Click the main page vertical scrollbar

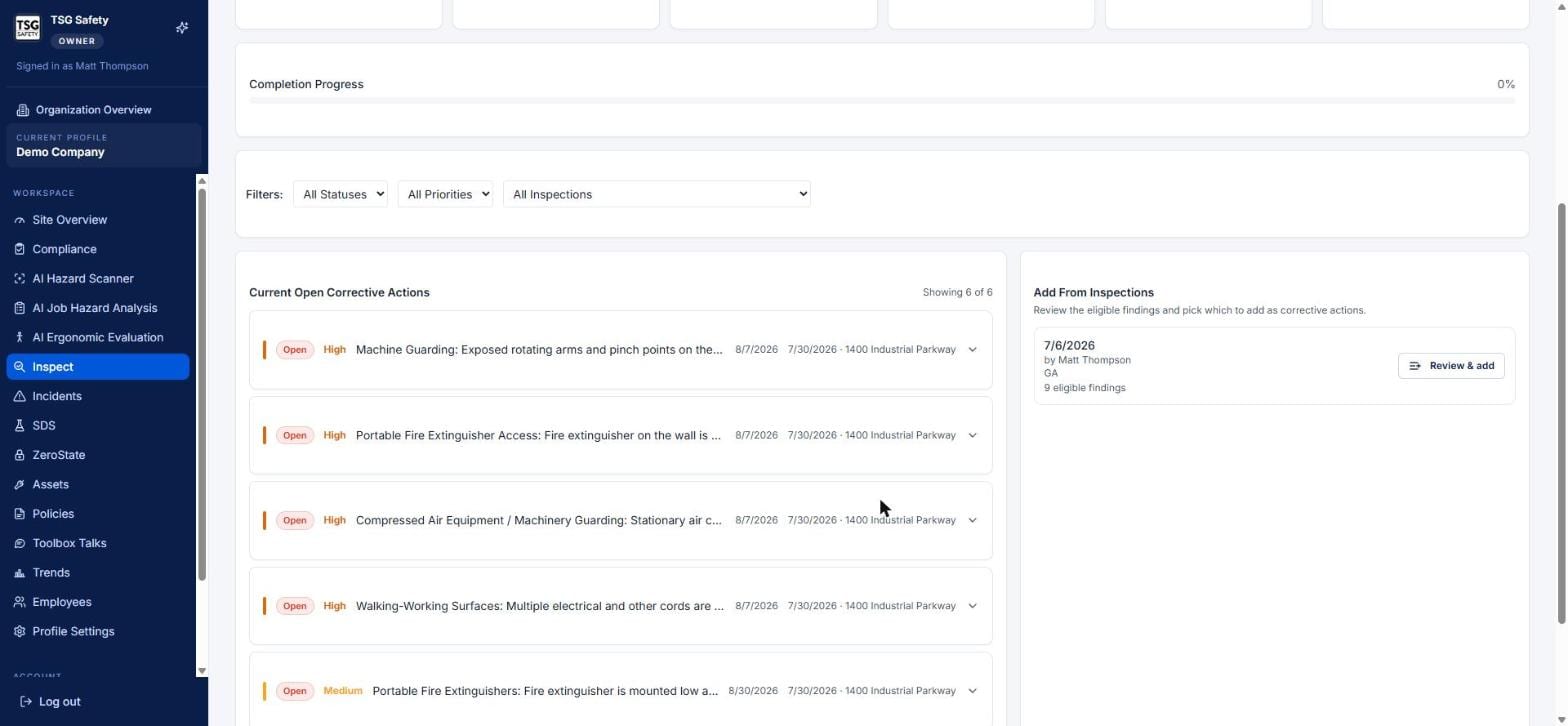(x=1563, y=414)
